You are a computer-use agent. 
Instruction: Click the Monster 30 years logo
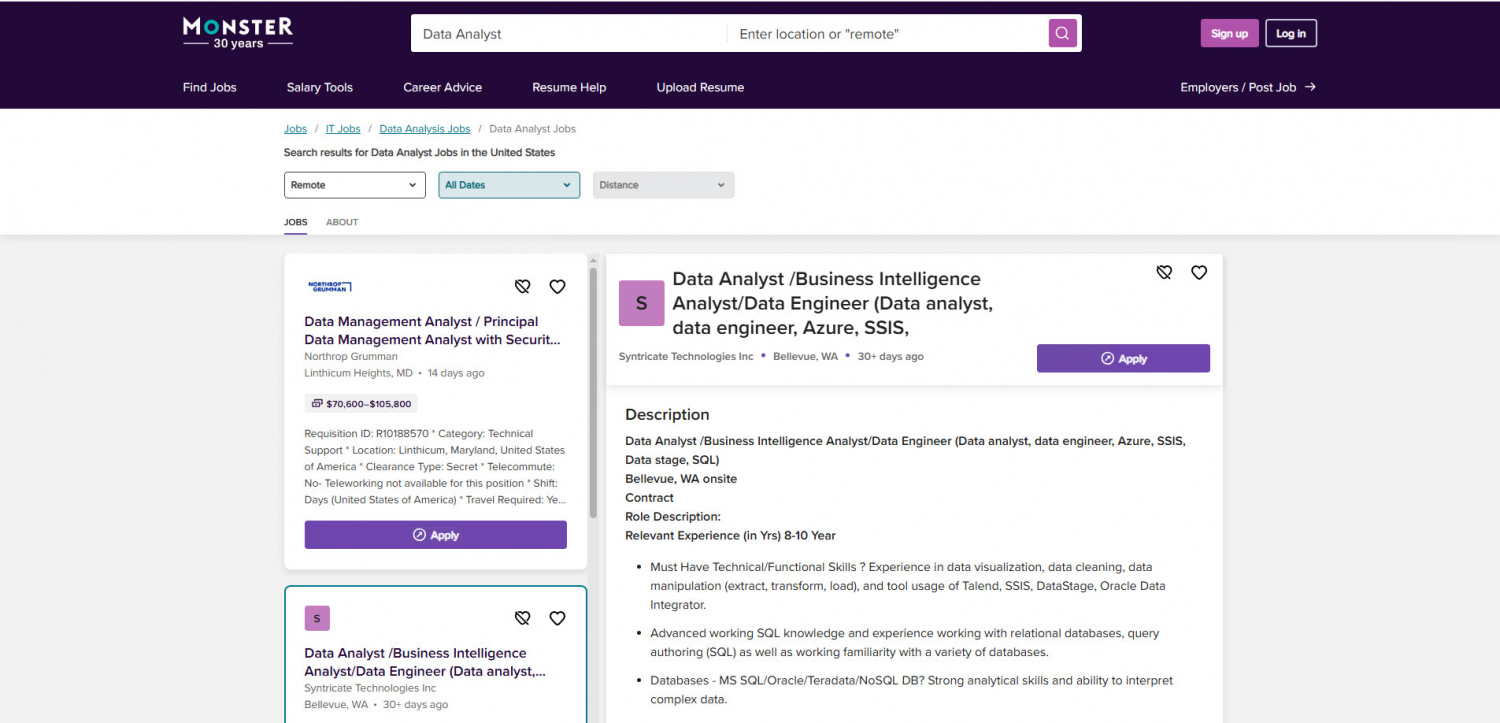pyautogui.click(x=238, y=33)
